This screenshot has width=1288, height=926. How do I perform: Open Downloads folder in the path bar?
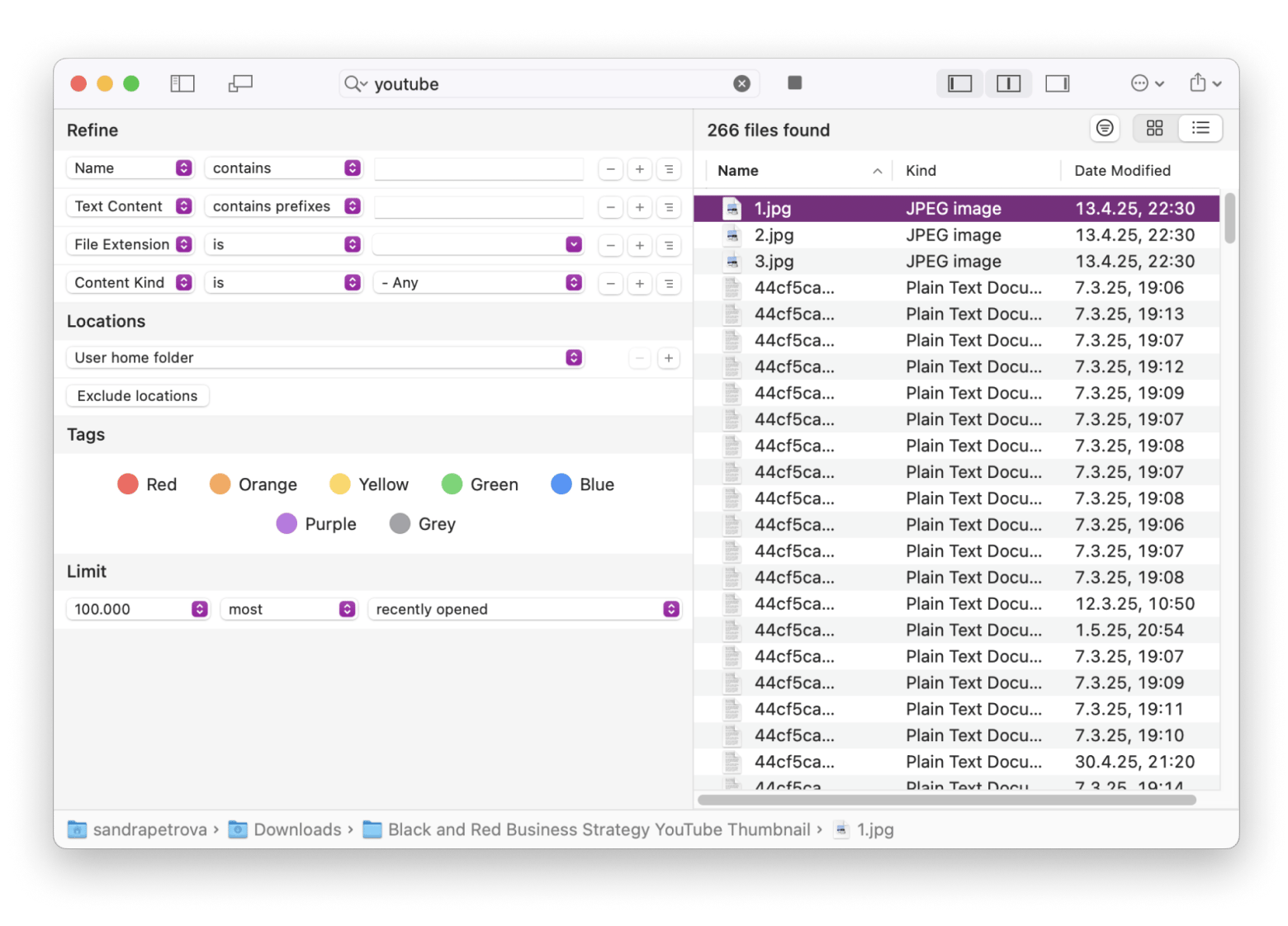click(296, 829)
